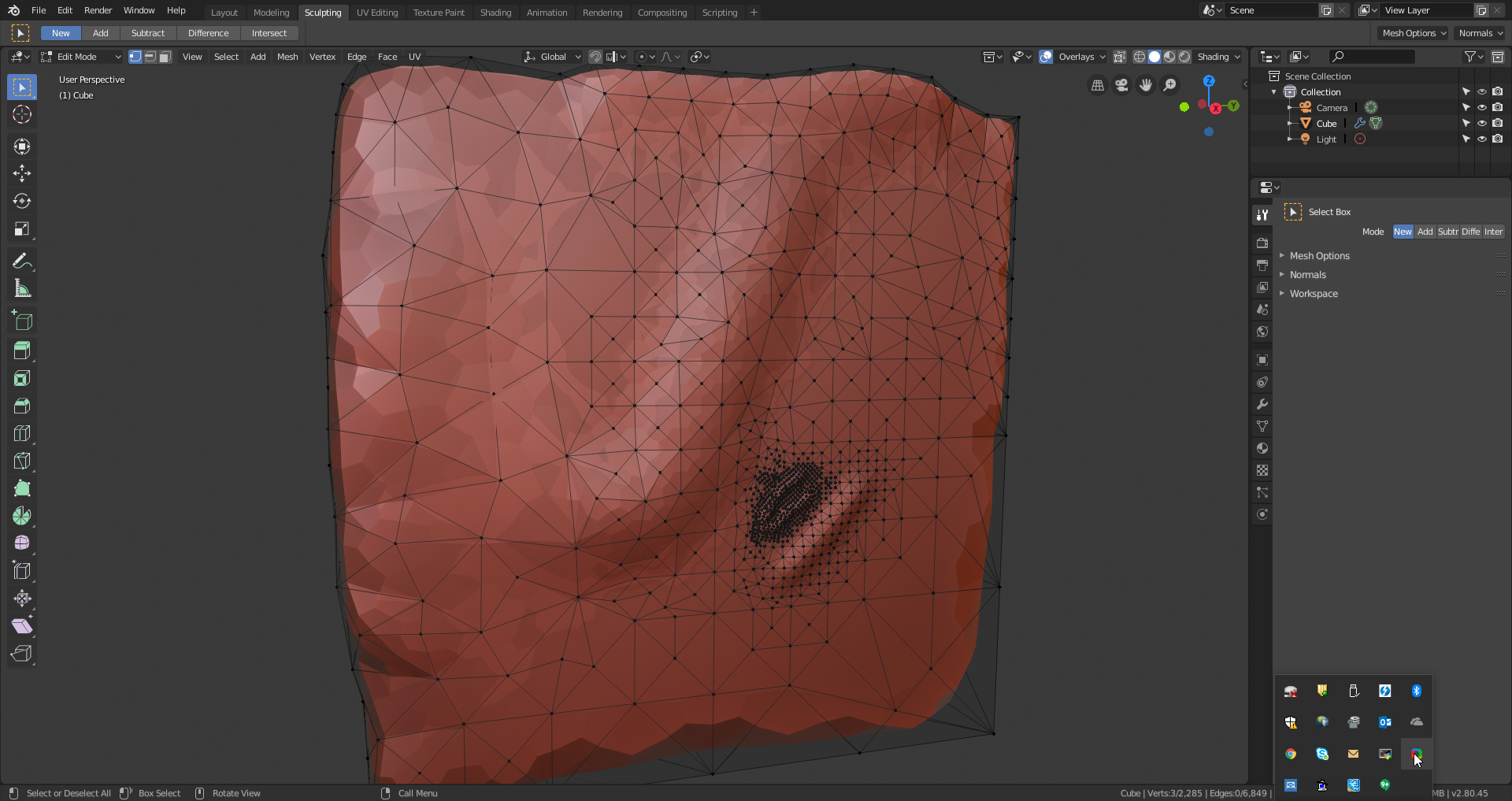This screenshot has height=801, width=1512.
Task: Disable Camera in renders
Action: point(1497,108)
